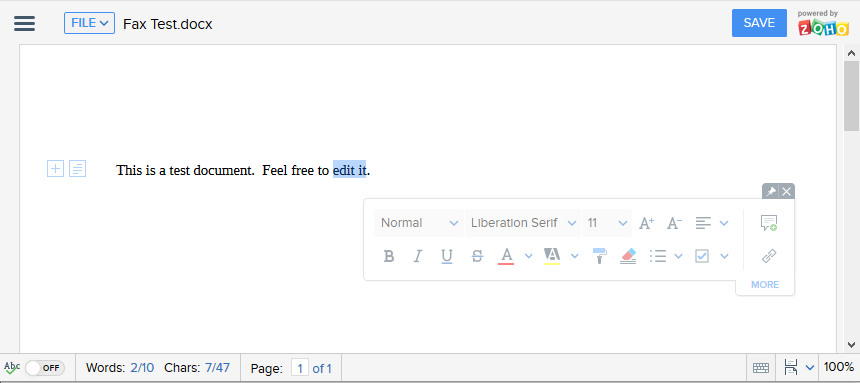
Task: Click the Abc spell check icon
Action: 12,367
